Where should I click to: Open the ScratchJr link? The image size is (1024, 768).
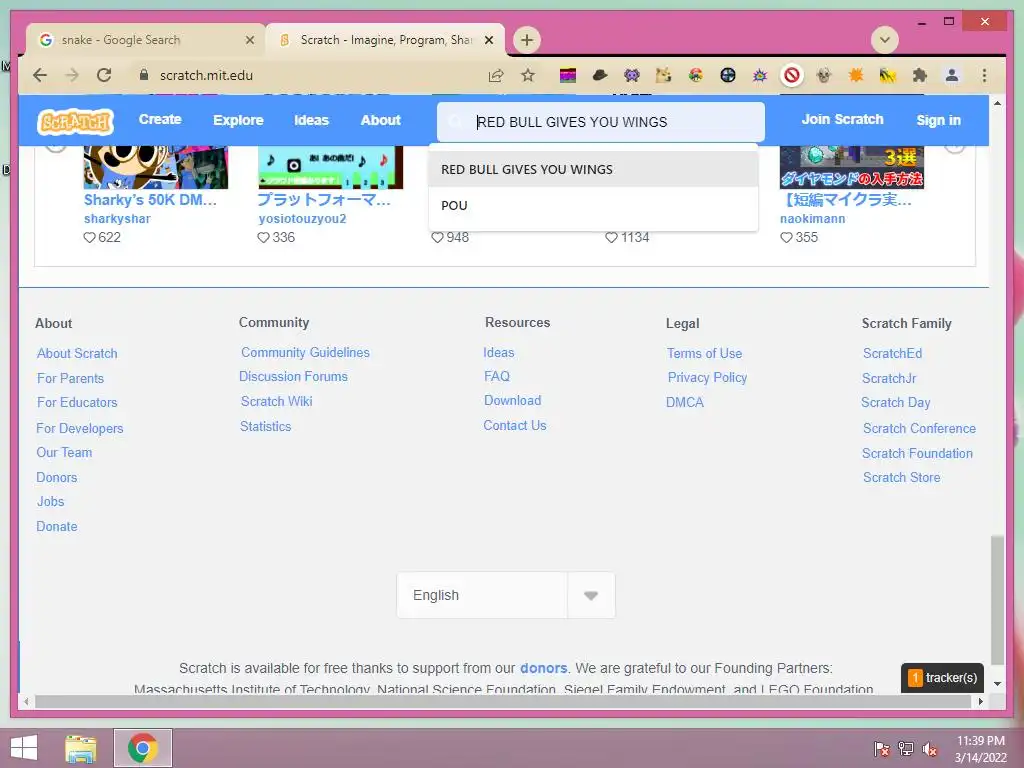(889, 378)
